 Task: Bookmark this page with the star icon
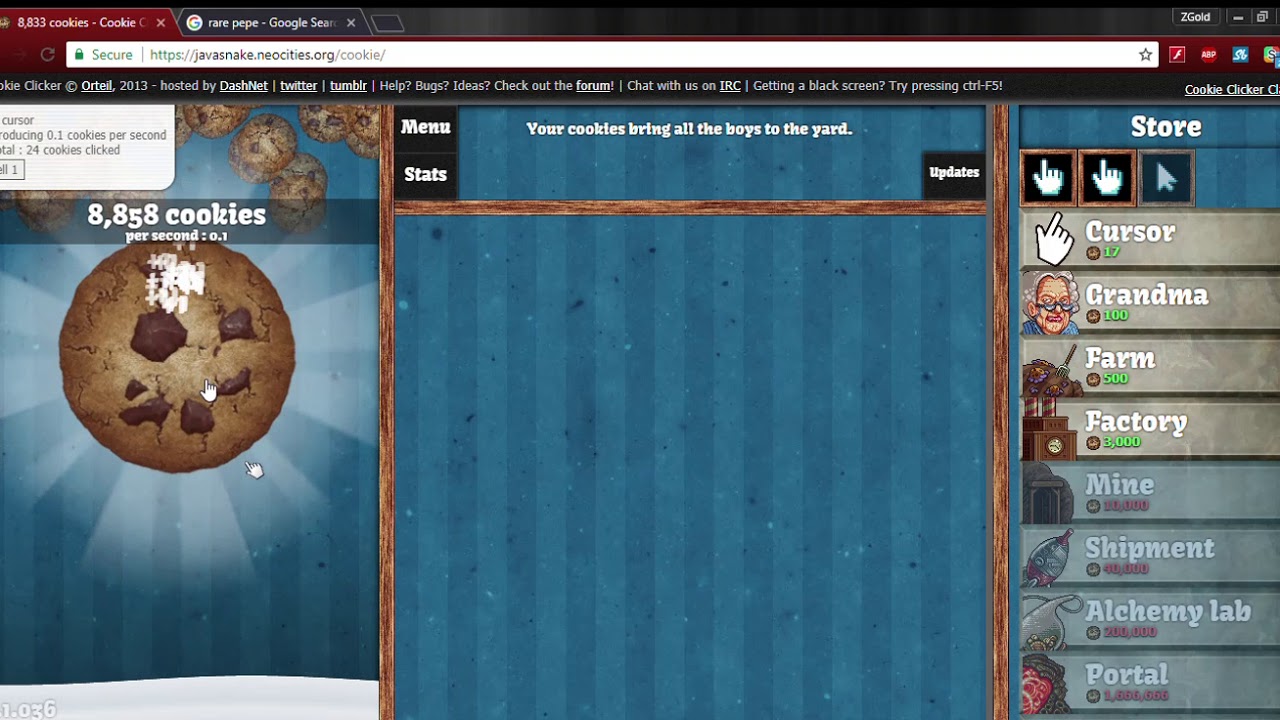click(1146, 55)
